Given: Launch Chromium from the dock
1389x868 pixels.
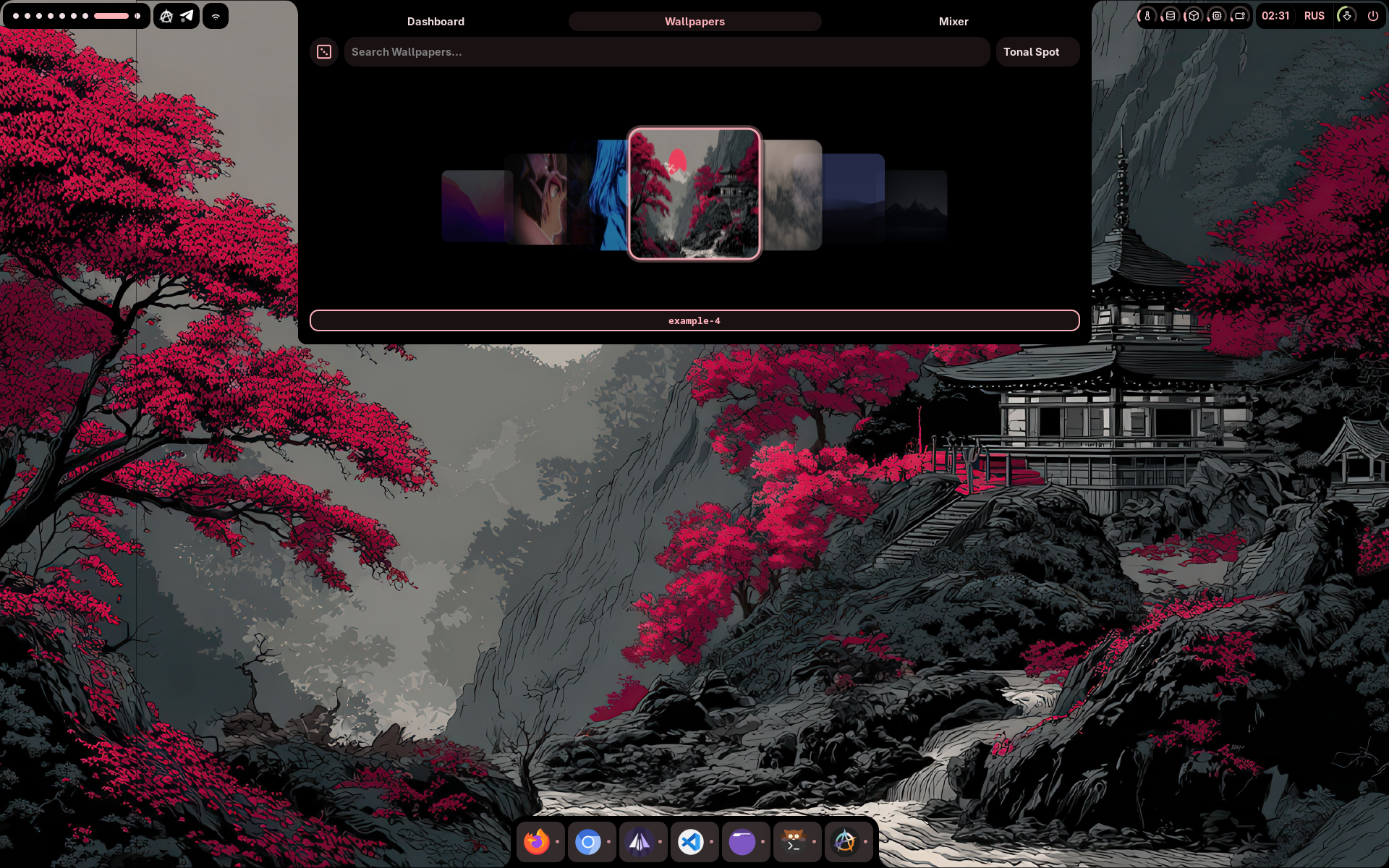Looking at the screenshot, I should point(587,841).
